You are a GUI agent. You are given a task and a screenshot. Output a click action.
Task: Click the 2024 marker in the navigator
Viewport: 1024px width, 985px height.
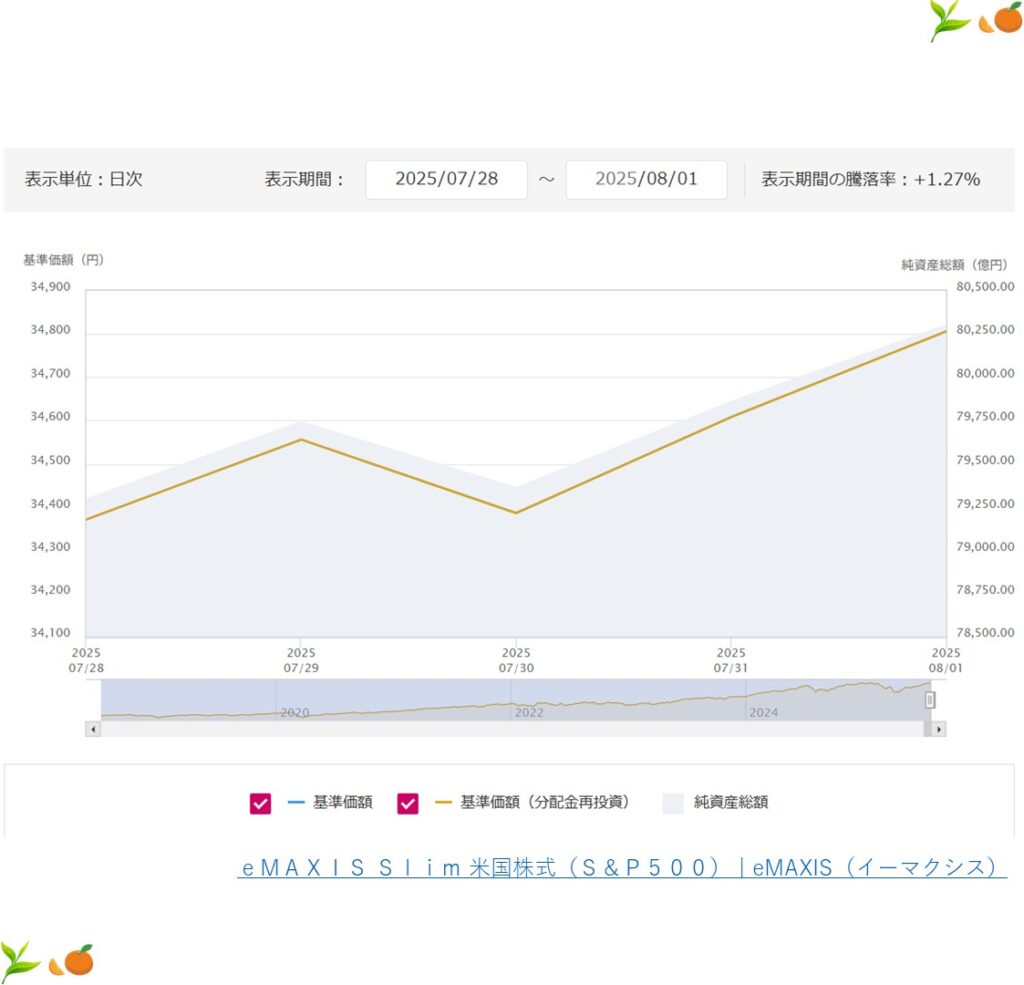point(763,713)
